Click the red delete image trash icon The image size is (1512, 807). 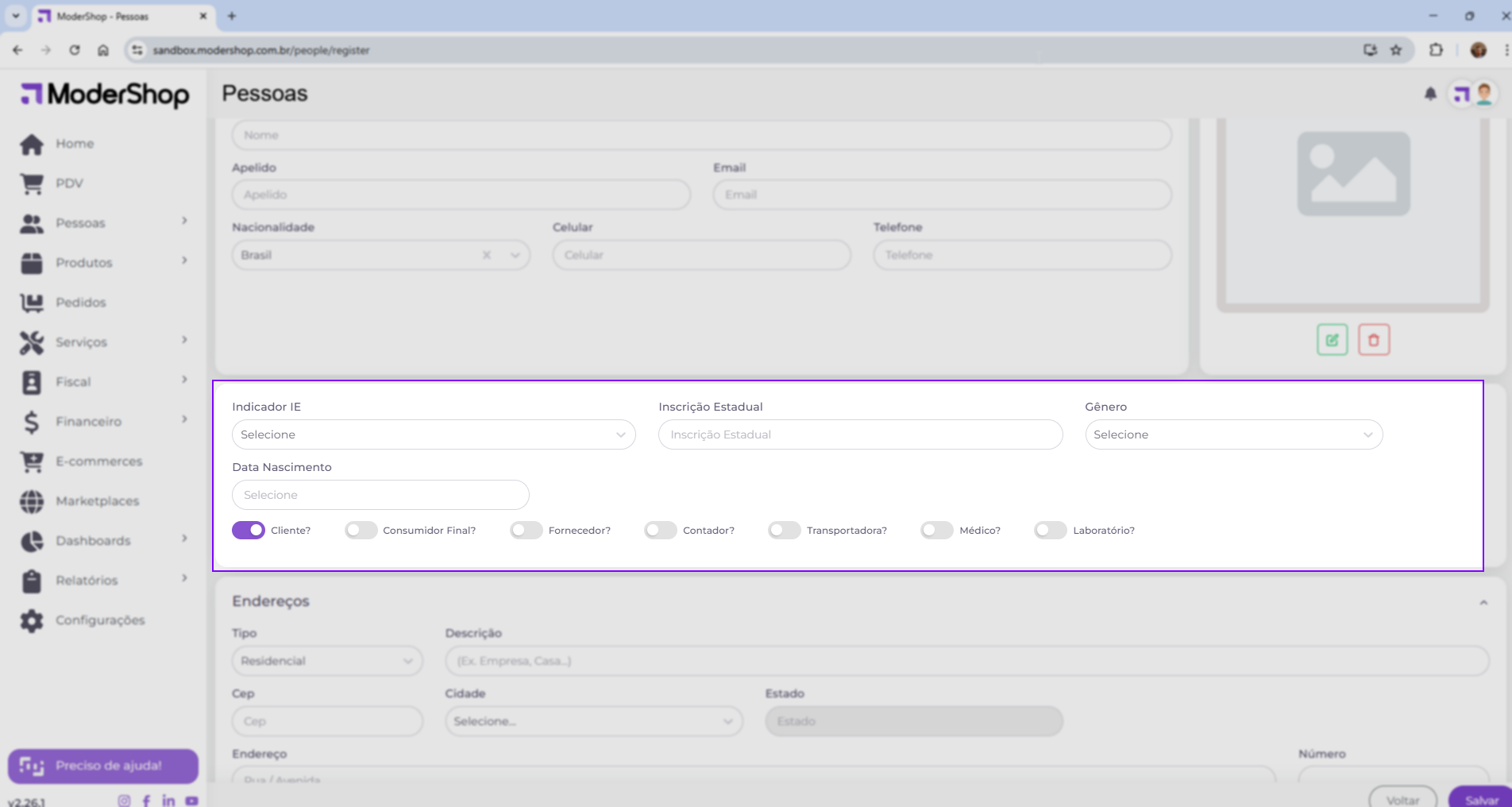pos(1373,340)
